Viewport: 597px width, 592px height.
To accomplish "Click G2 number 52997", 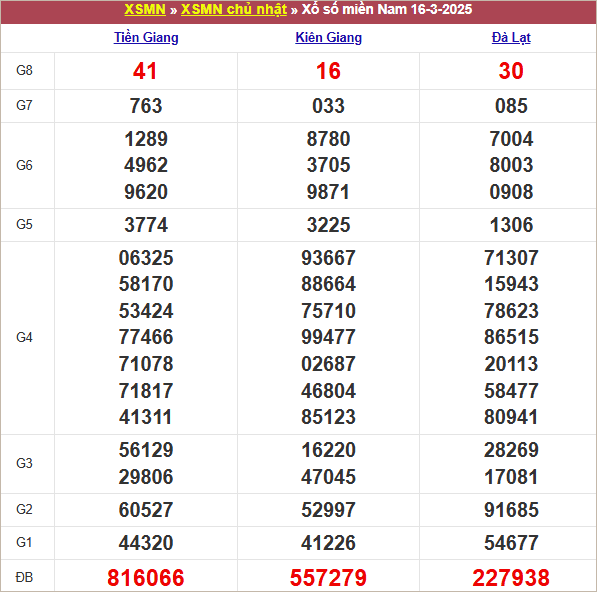I will click(328, 510).
